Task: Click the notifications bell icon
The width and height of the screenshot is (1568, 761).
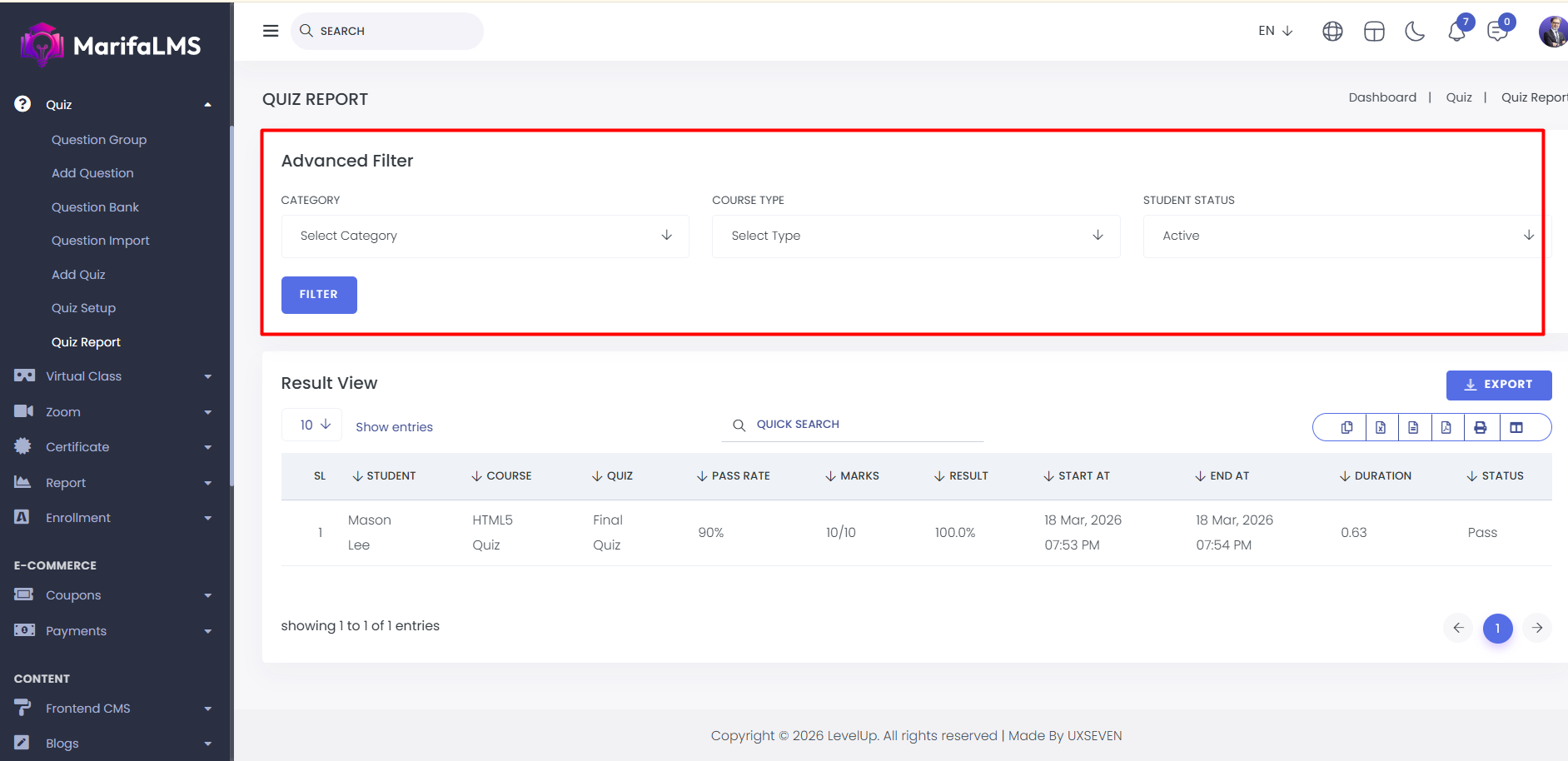Action: click(x=1456, y=32)
